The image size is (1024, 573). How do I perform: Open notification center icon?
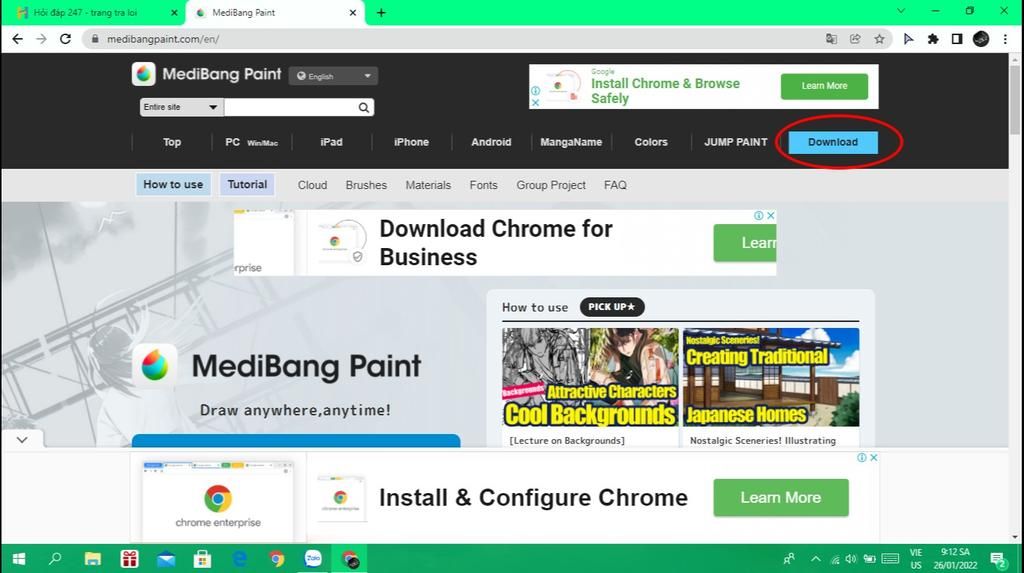998,559
